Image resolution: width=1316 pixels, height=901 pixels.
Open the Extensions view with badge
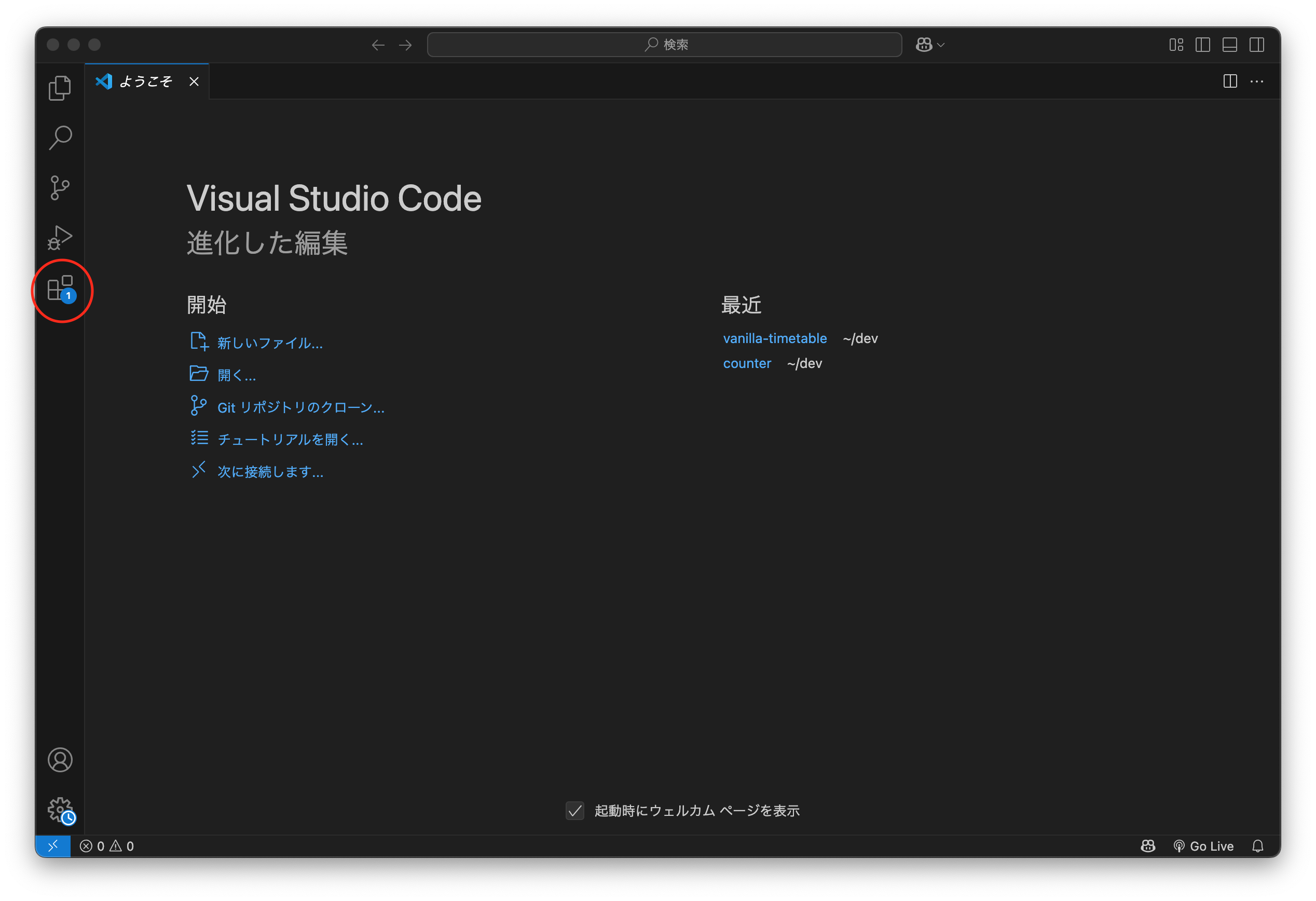pos(61,289)
